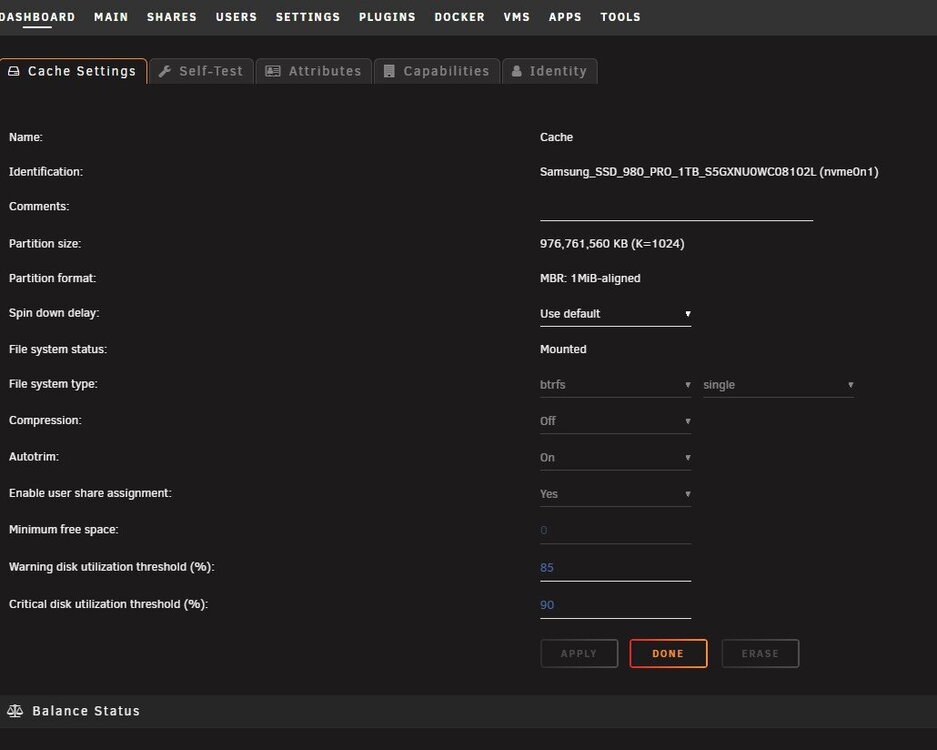Viewport: 937px width, 750px height.
Task: Click the building icon on Capabilities tab
Action: [x=389, y=71]
